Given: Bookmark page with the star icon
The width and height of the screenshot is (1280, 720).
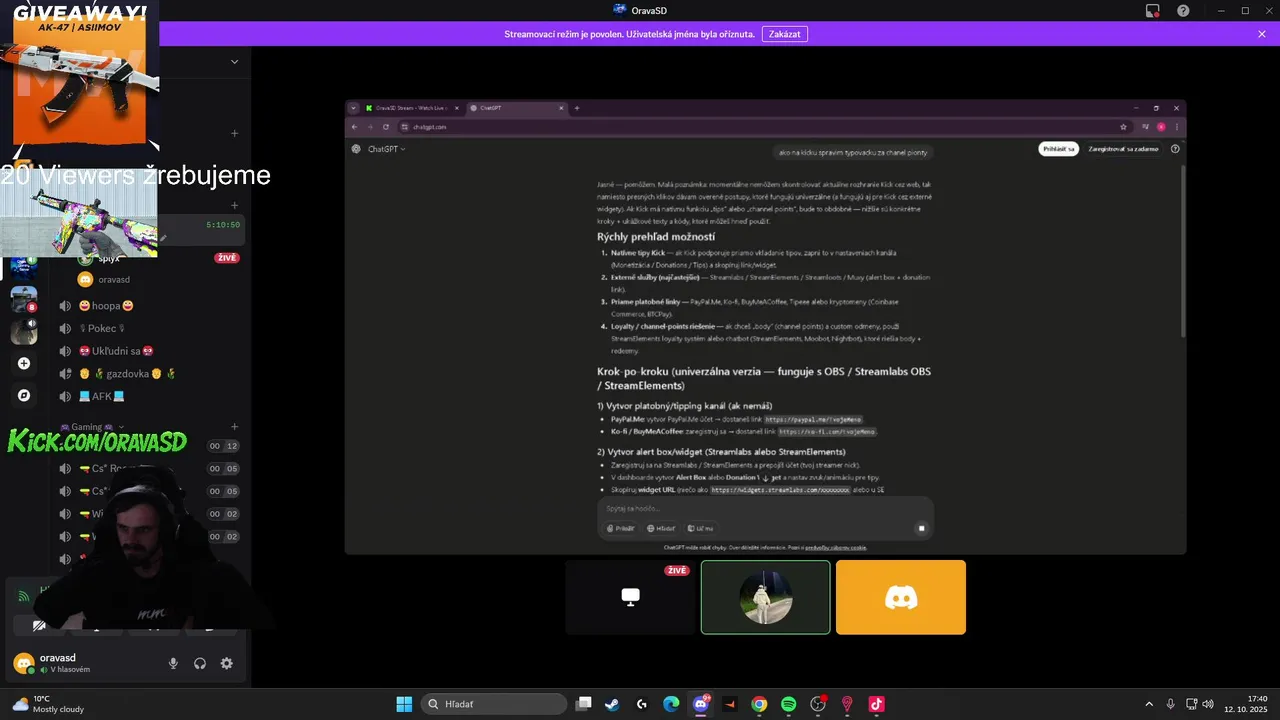Looking at the screenshot, I should [x=1124, y=127].
